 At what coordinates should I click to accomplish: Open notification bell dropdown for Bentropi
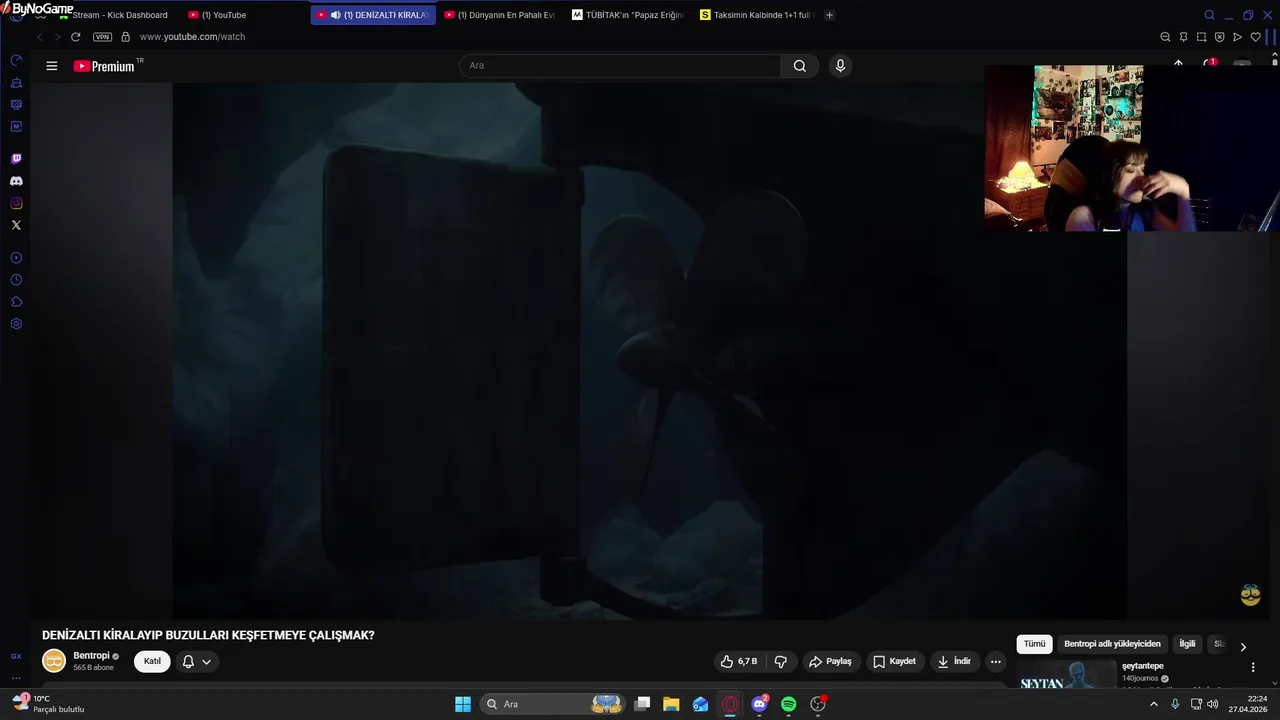point(197,661)
